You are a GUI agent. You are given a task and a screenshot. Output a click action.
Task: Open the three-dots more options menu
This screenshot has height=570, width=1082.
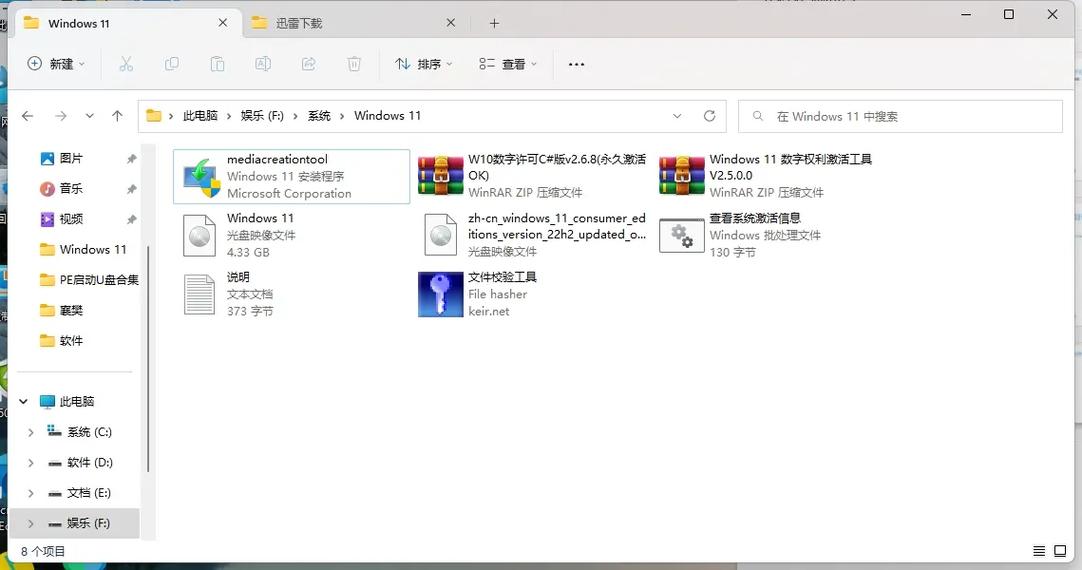(576, 64)
